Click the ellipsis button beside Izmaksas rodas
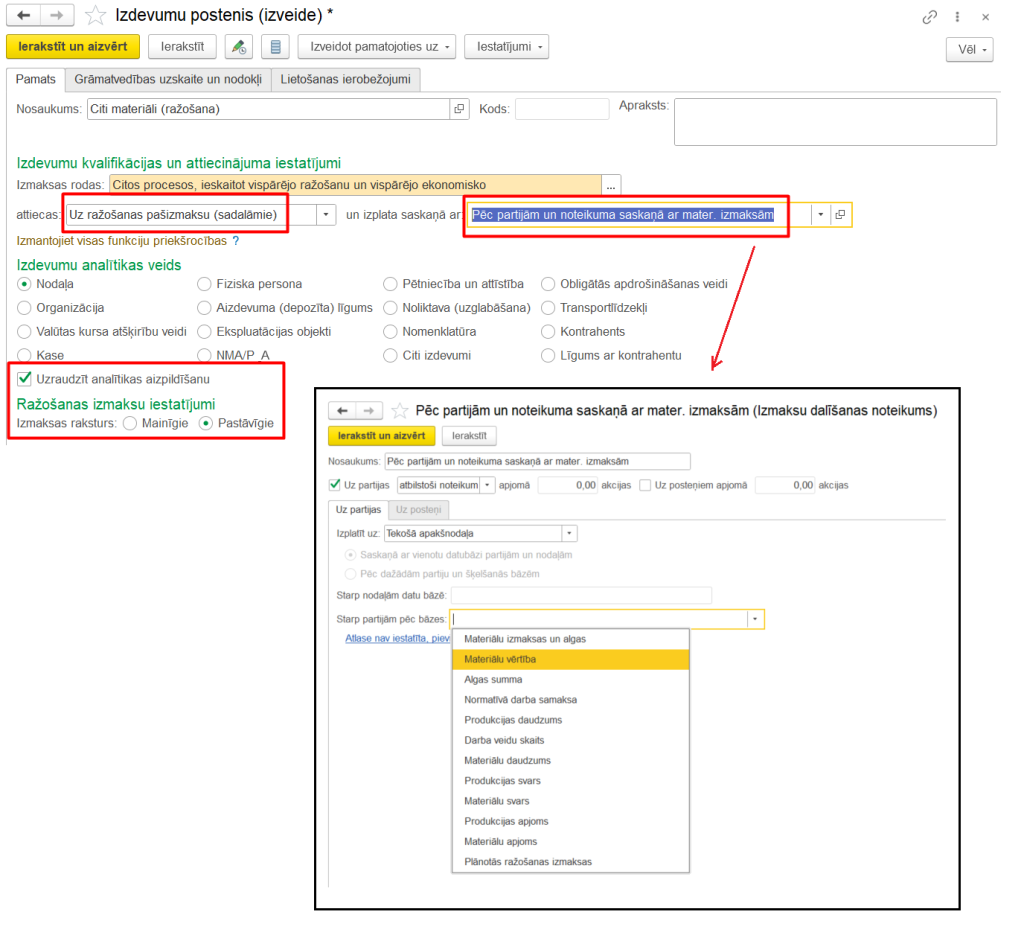1024x935 pixels. 611,185
